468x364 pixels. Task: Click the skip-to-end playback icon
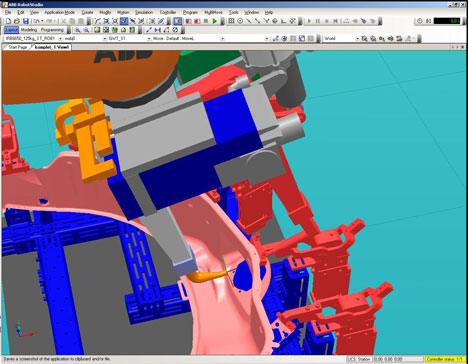pos(336,21)
